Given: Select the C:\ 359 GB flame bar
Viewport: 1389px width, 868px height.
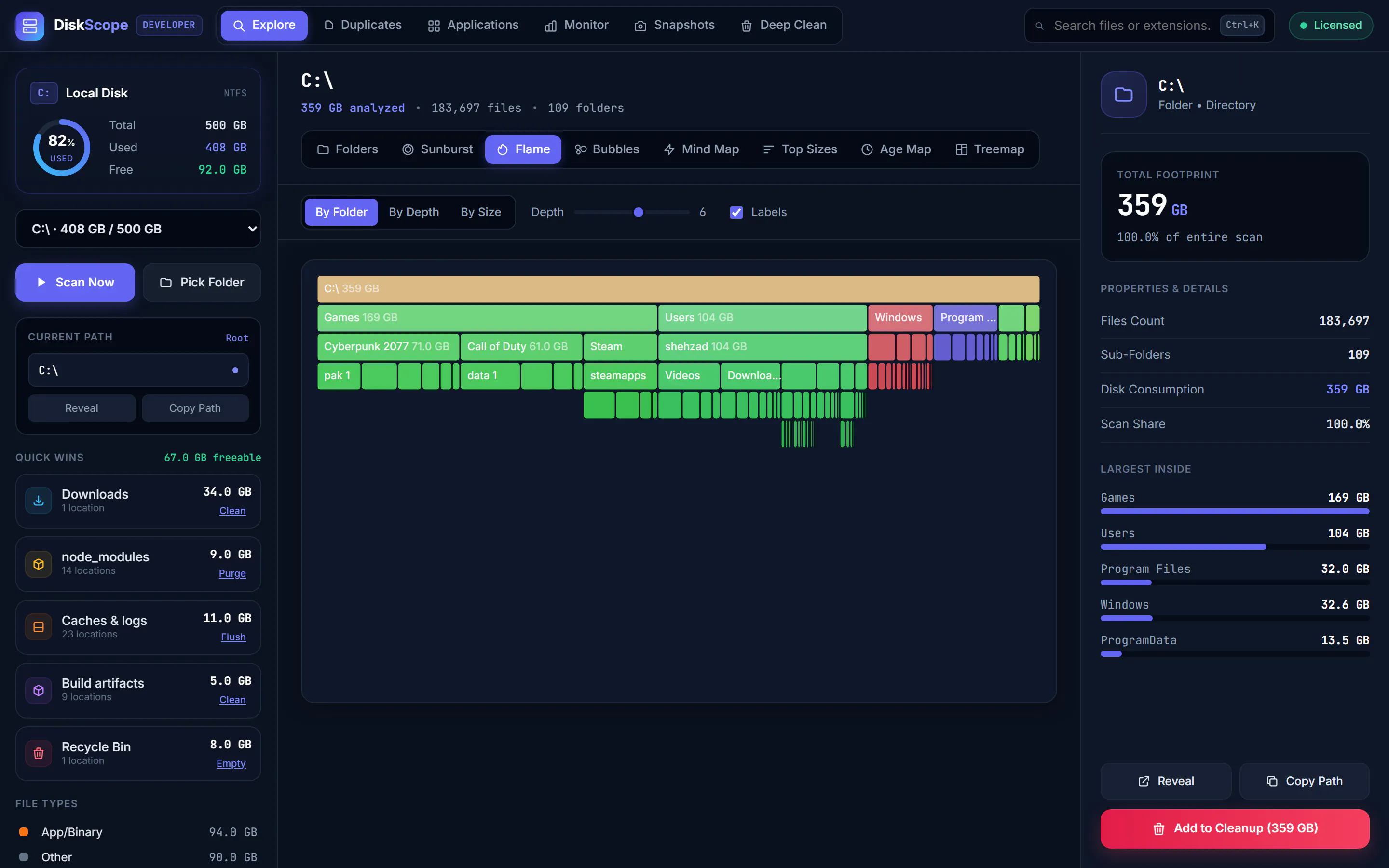Looking at the screenshot, I should point(678,289).
